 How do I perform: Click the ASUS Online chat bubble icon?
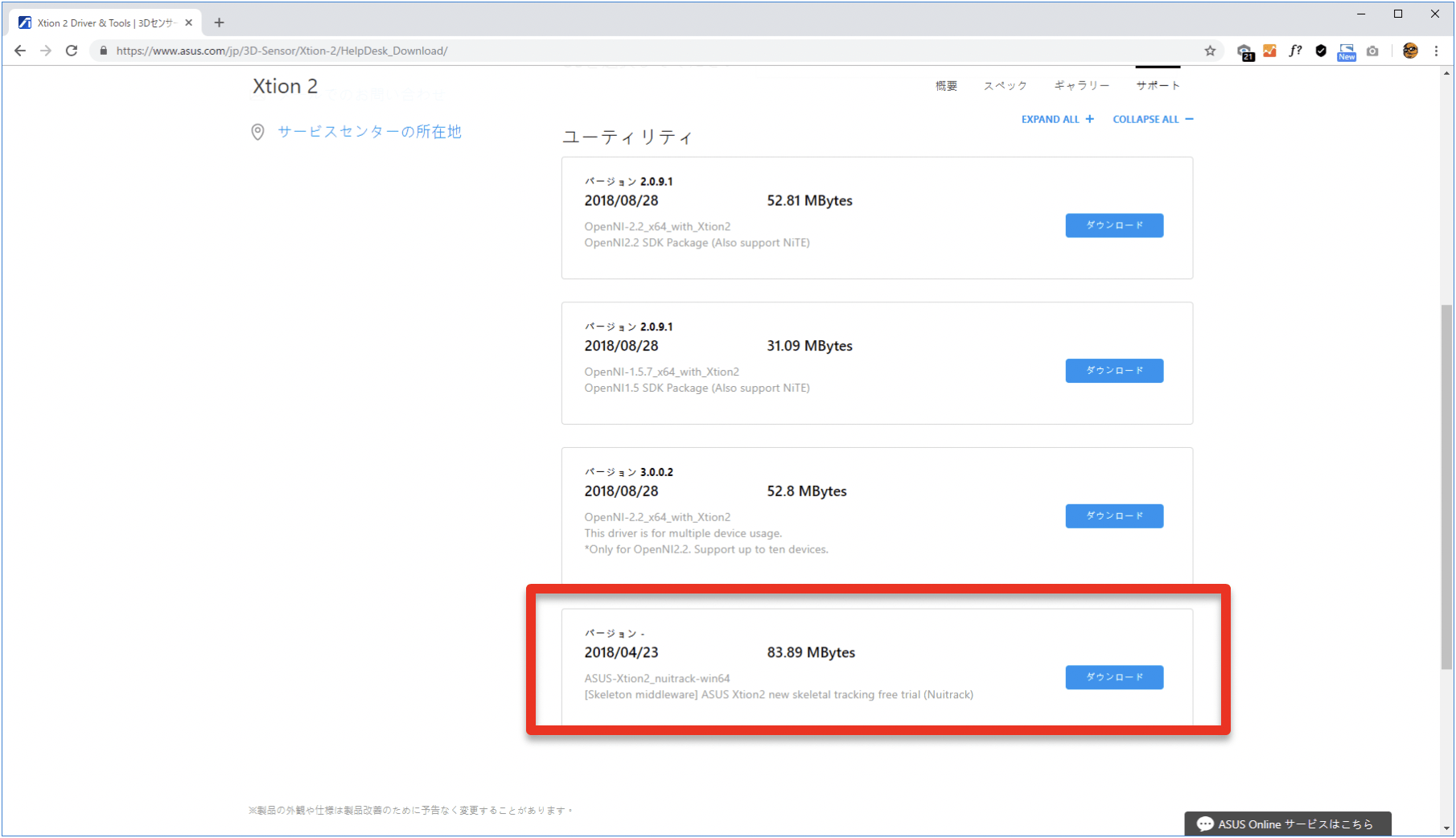click(1205, 824)
